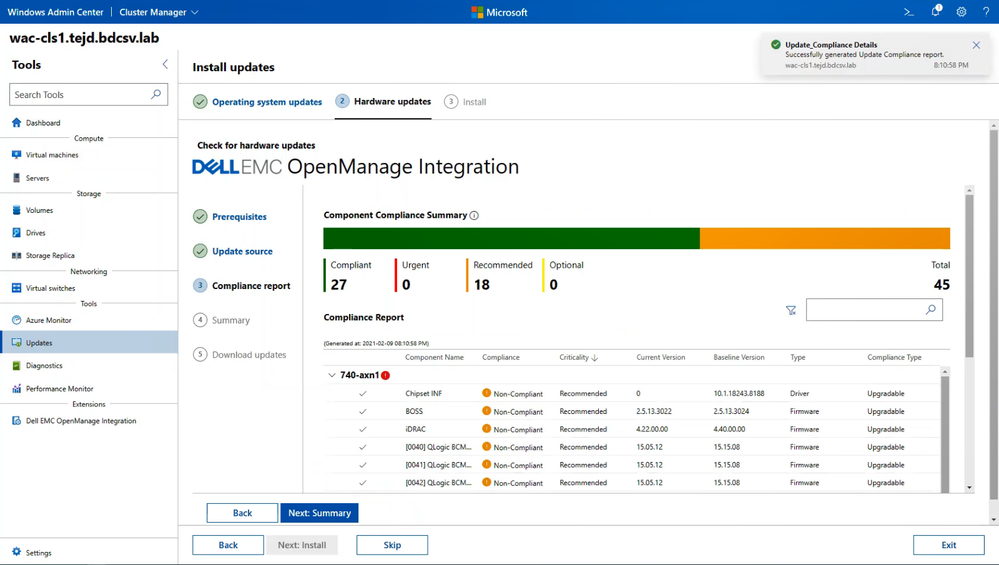Select the Compliance report step
This screenshot has width=999, height=565.
[241, 285]
